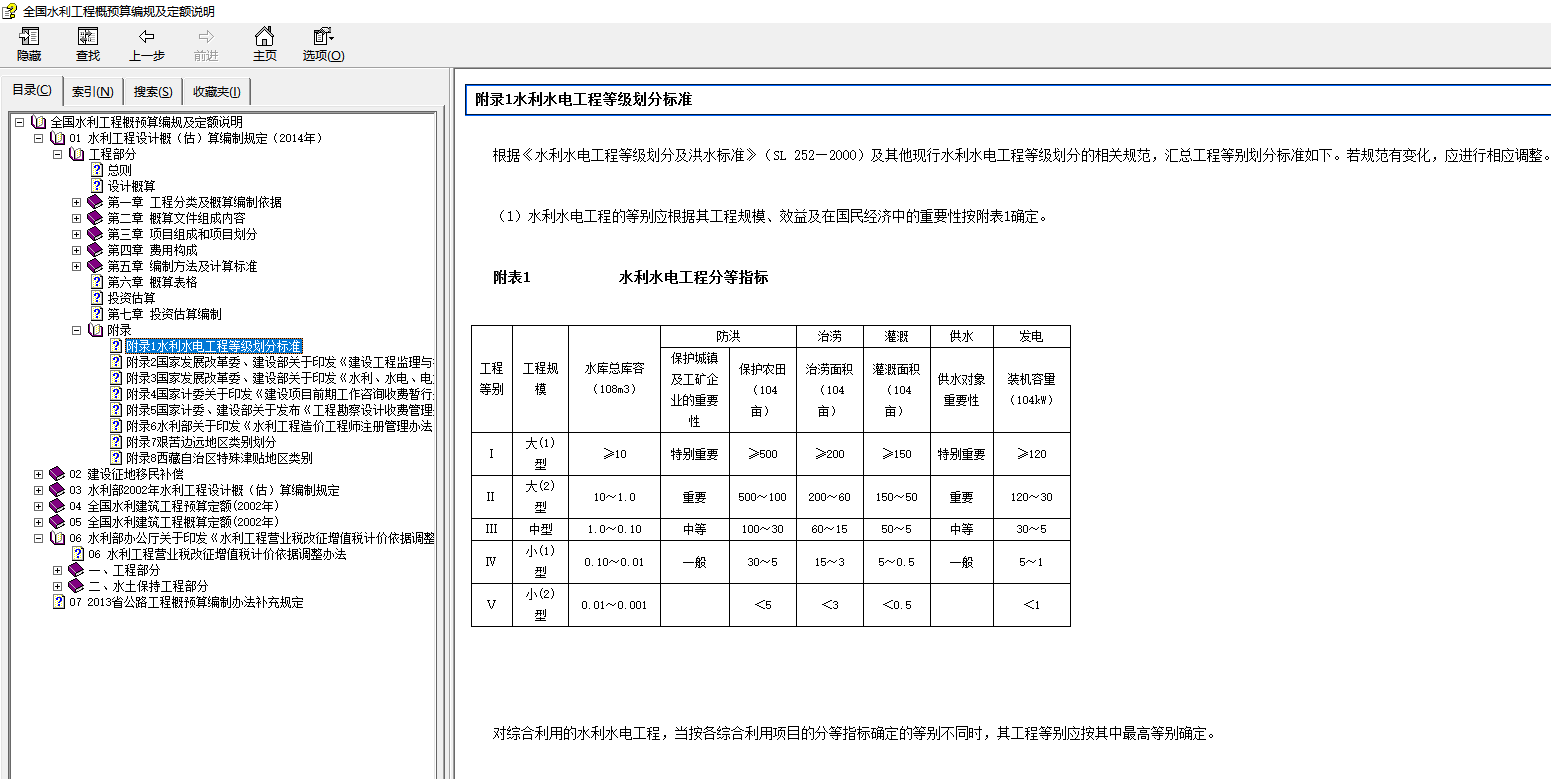
Task: Open 附录6水利部关于印发 topic
Action: point(279,426)
